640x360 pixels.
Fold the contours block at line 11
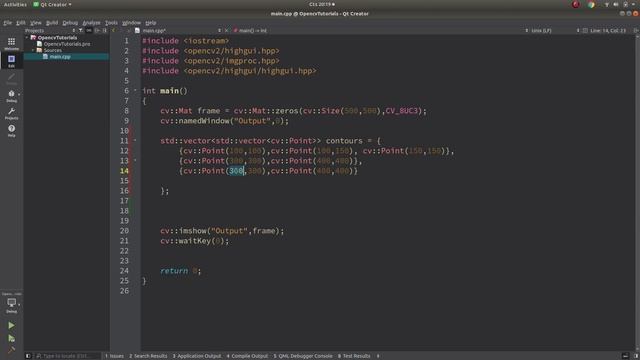[x=135, y=141]
